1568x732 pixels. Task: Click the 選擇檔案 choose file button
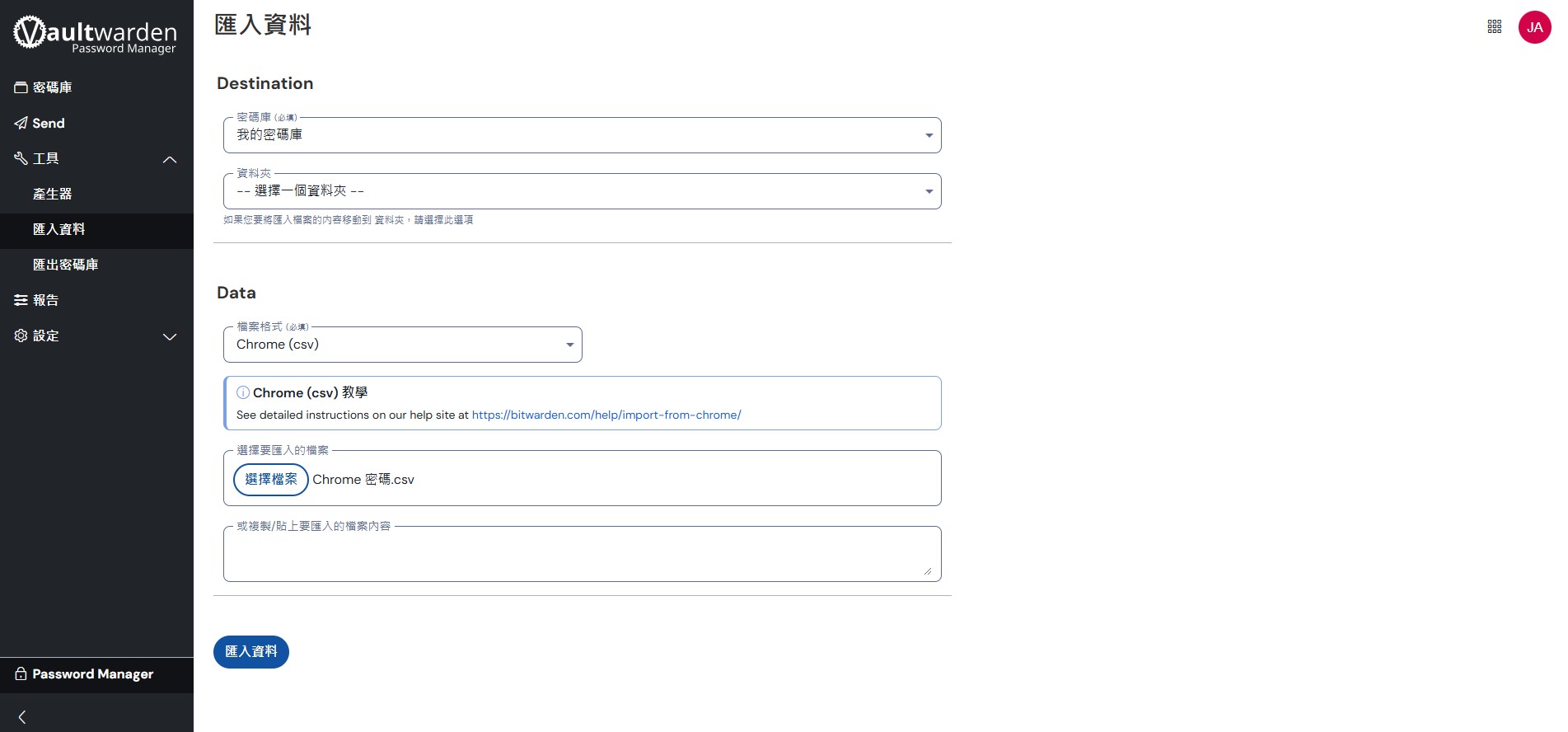(271, 480)
